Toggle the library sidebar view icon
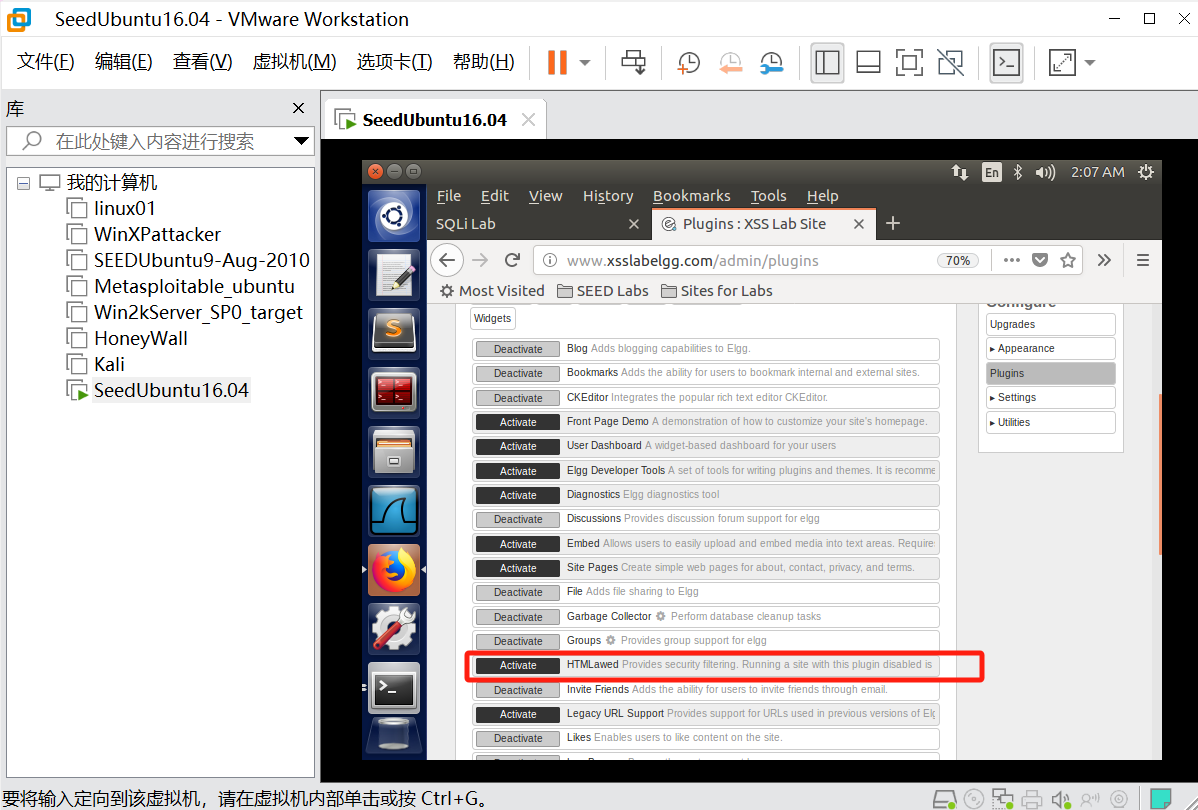The height and width of the screenshot is (810, 1198). tap(827, 63)
